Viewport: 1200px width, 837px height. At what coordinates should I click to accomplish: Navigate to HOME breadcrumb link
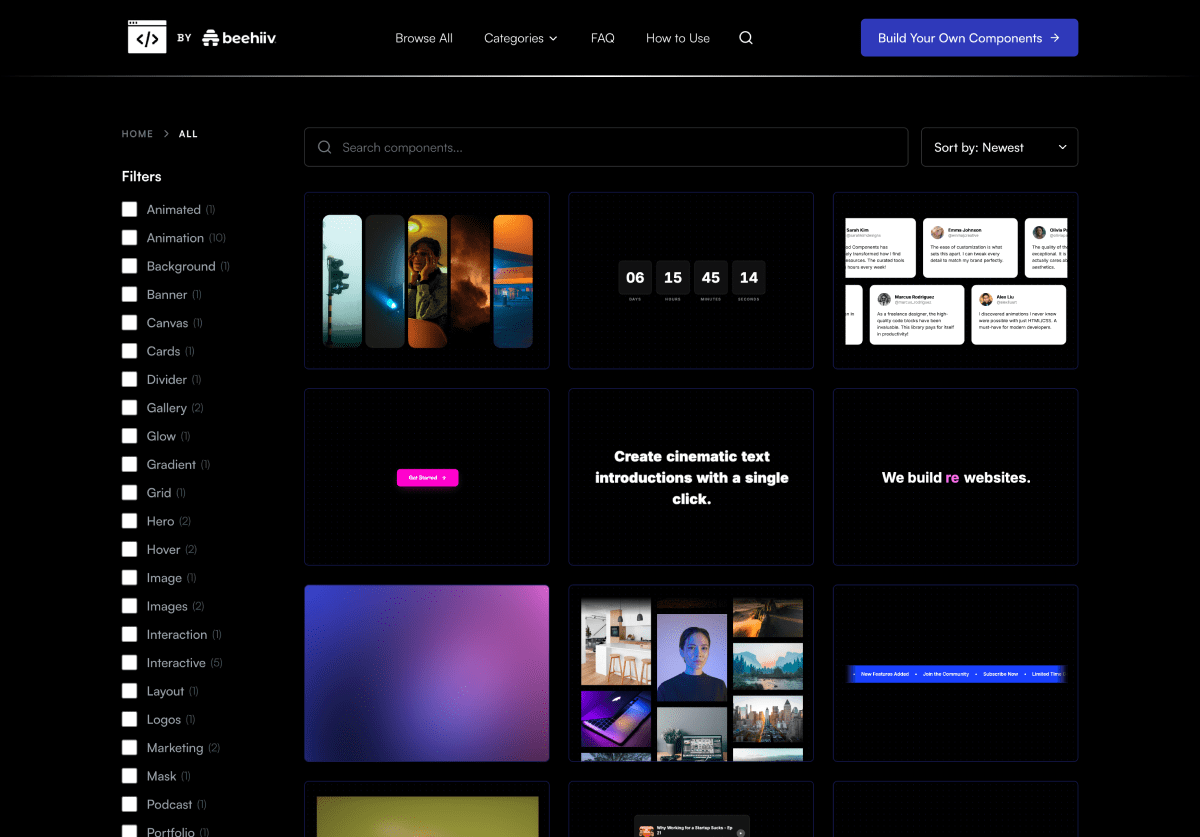tap(137, 134)
